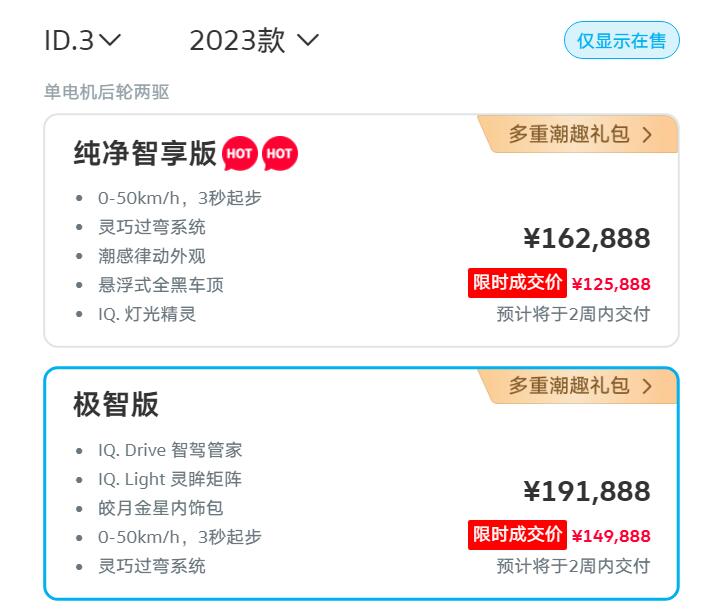
Task: Click the IQ. Drive 智驾管家 feature
Action: click(x=170, y=450)
